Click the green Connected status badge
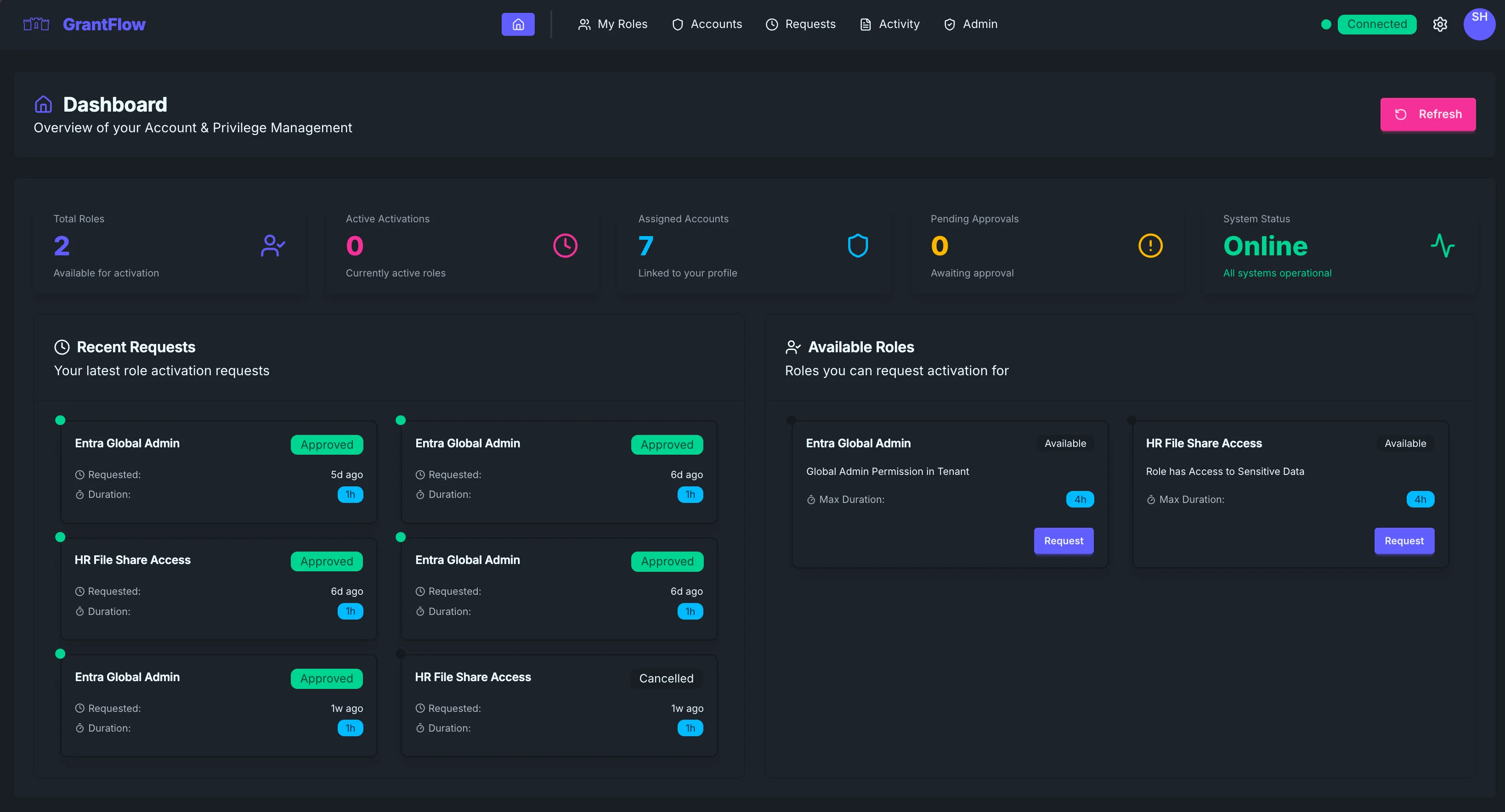The height and width of the screenshot is (812, 1505). pyautogui.click(x=1376, y=24)
